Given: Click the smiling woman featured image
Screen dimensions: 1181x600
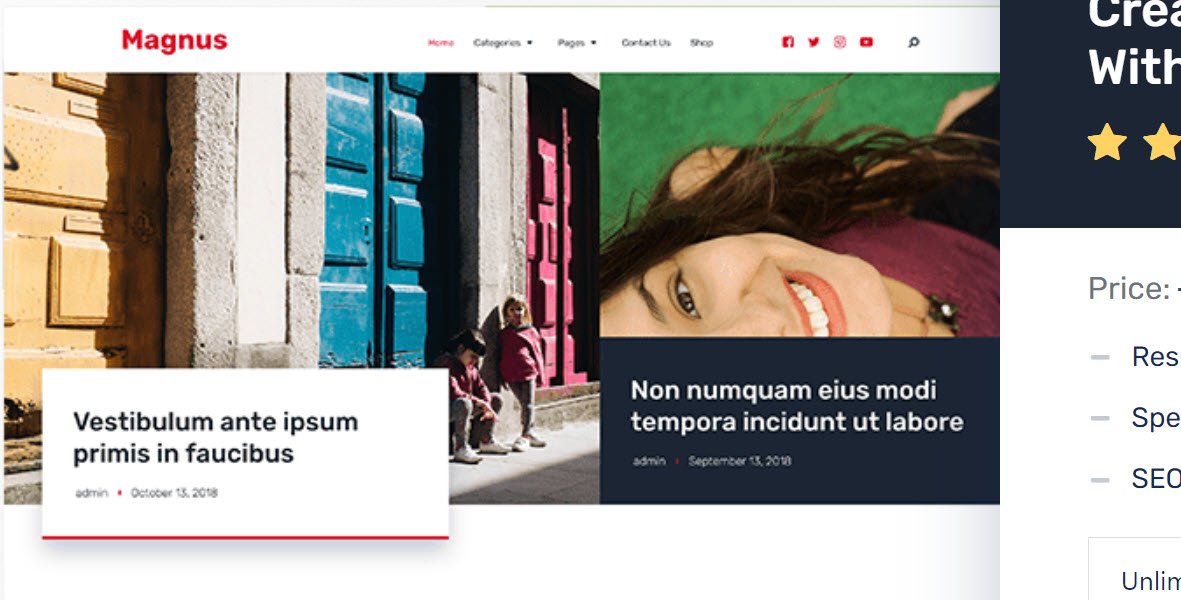Looking at the screenshot, I should point(799,205).
